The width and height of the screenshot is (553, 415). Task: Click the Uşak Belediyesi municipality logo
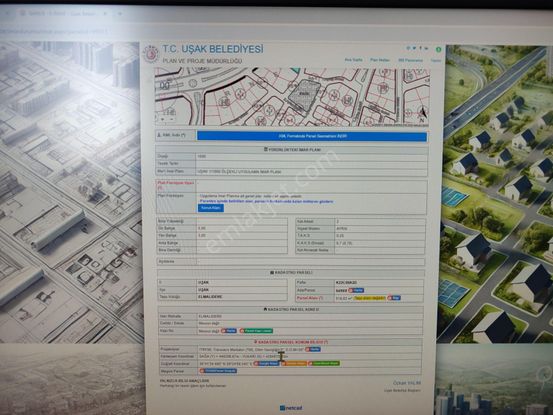tap(151, 54)
